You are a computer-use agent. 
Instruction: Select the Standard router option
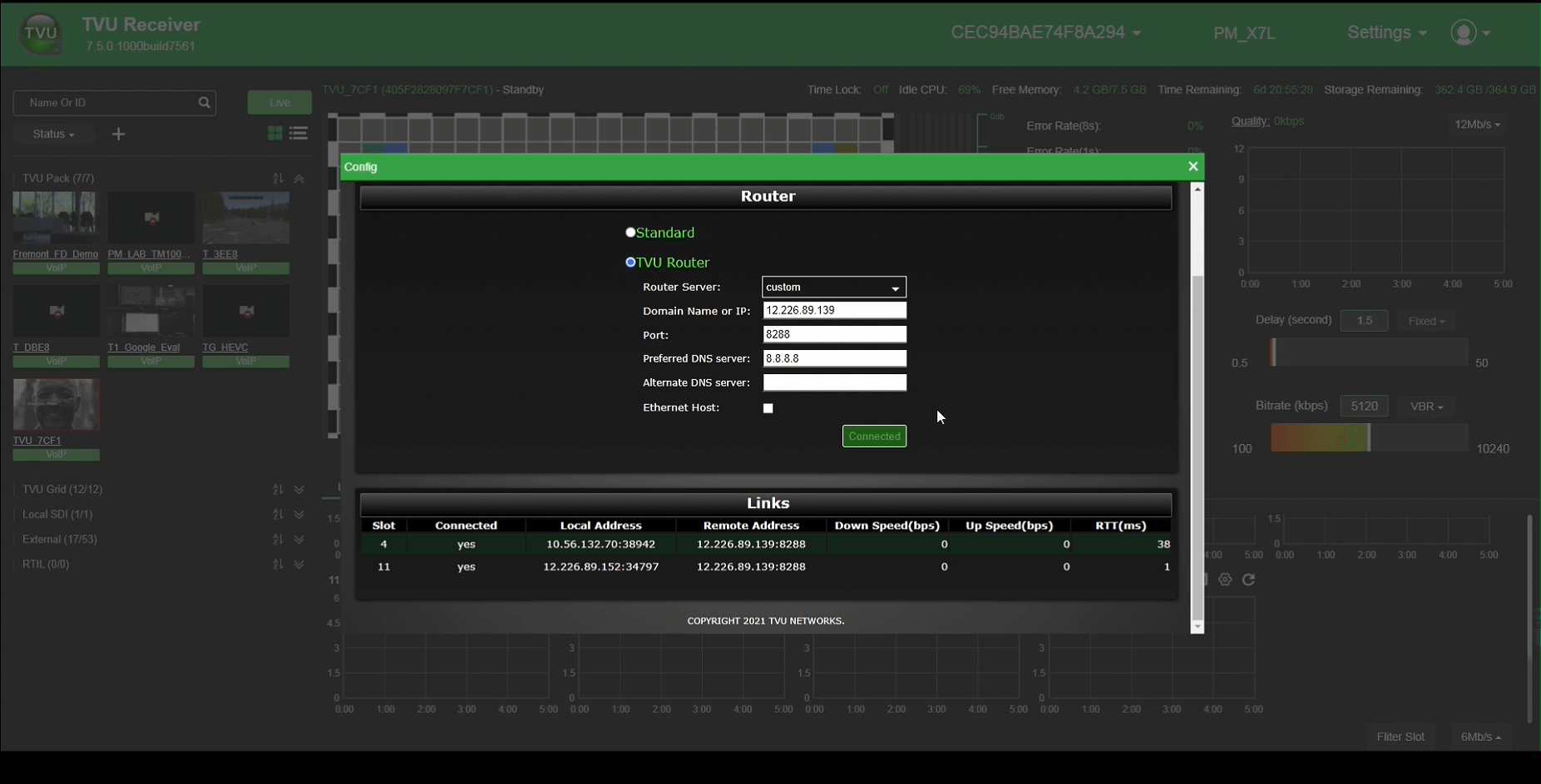[630, 233]
